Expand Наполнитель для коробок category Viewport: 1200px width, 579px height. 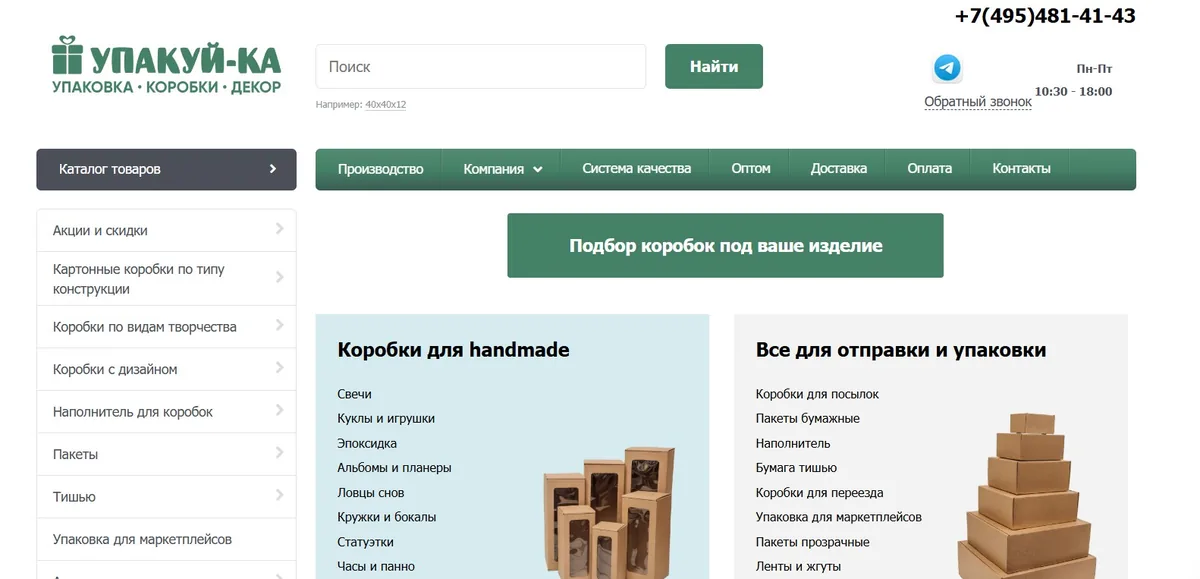[x=166, y=412]
